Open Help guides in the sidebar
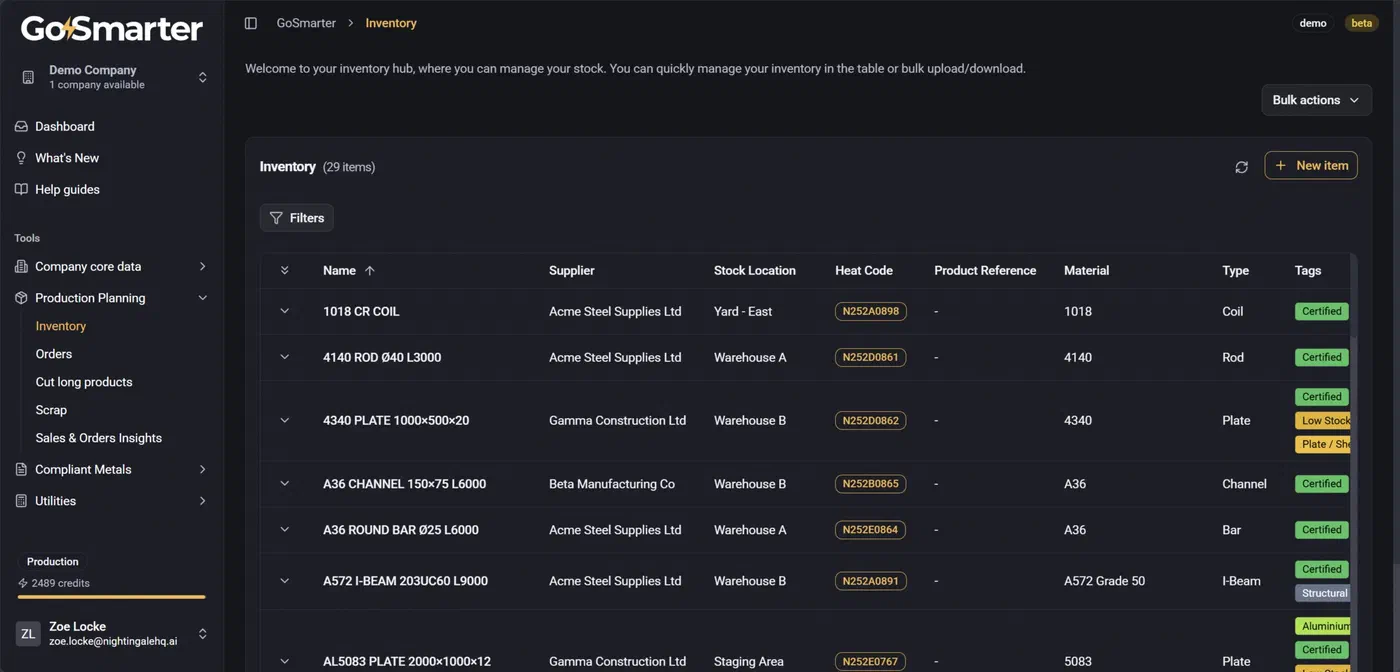This screenshot has height=672, width=1400. [x=67, y=189]
